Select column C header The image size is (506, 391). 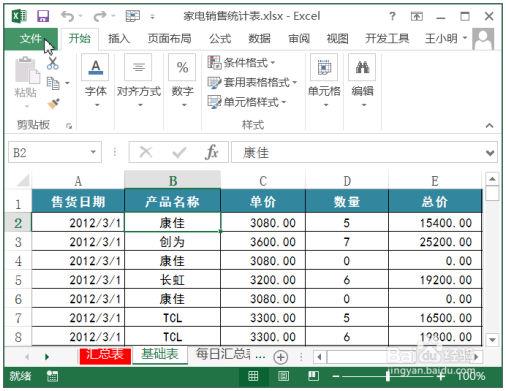coord(263,181)
